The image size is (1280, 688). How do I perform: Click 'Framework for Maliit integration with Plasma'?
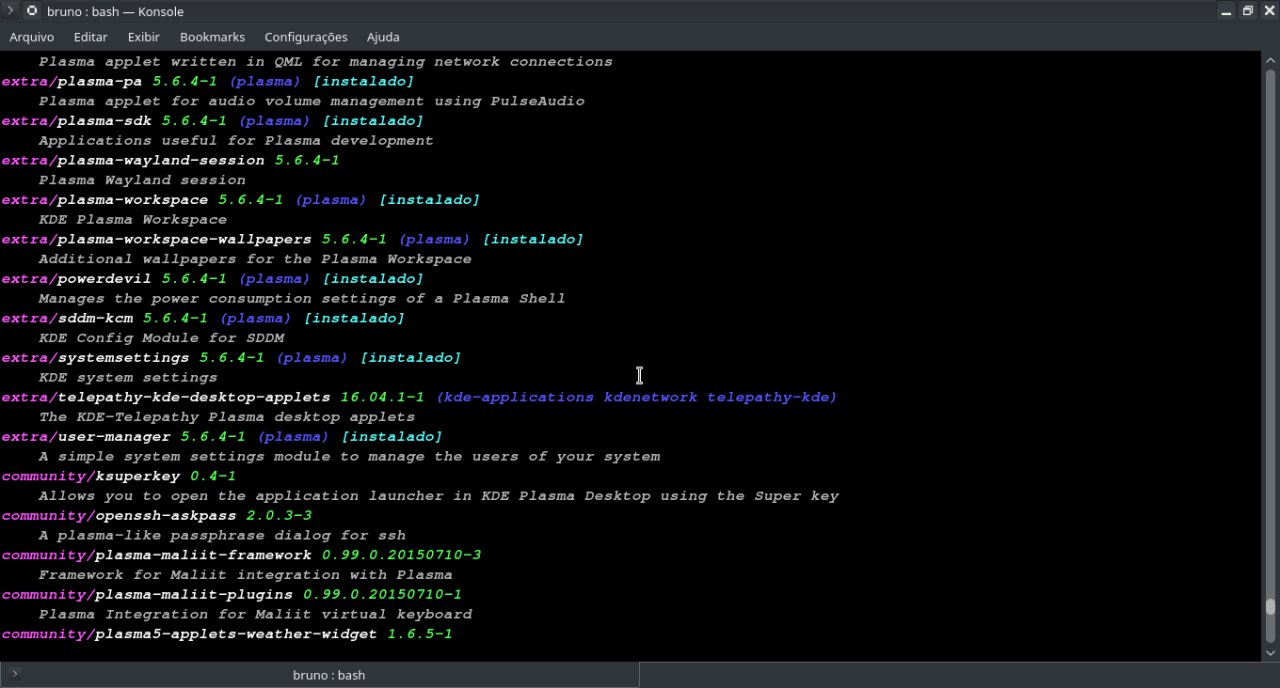pyautogui.click(x=245, y=575)
